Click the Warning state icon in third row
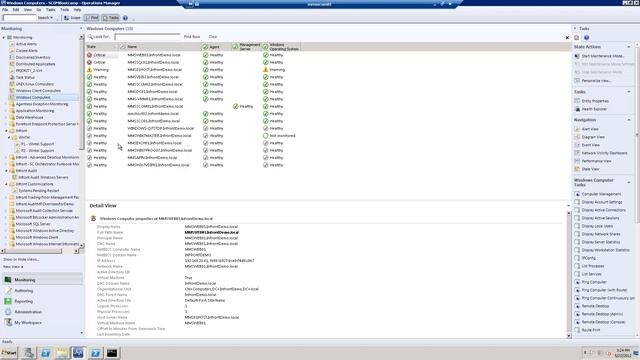 click(89, 70)
